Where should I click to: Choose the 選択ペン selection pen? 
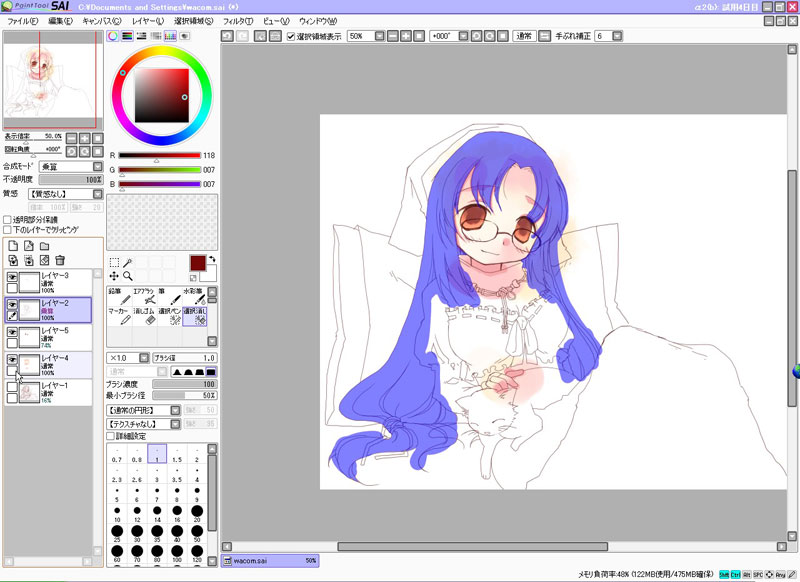[x=169, y=316]
